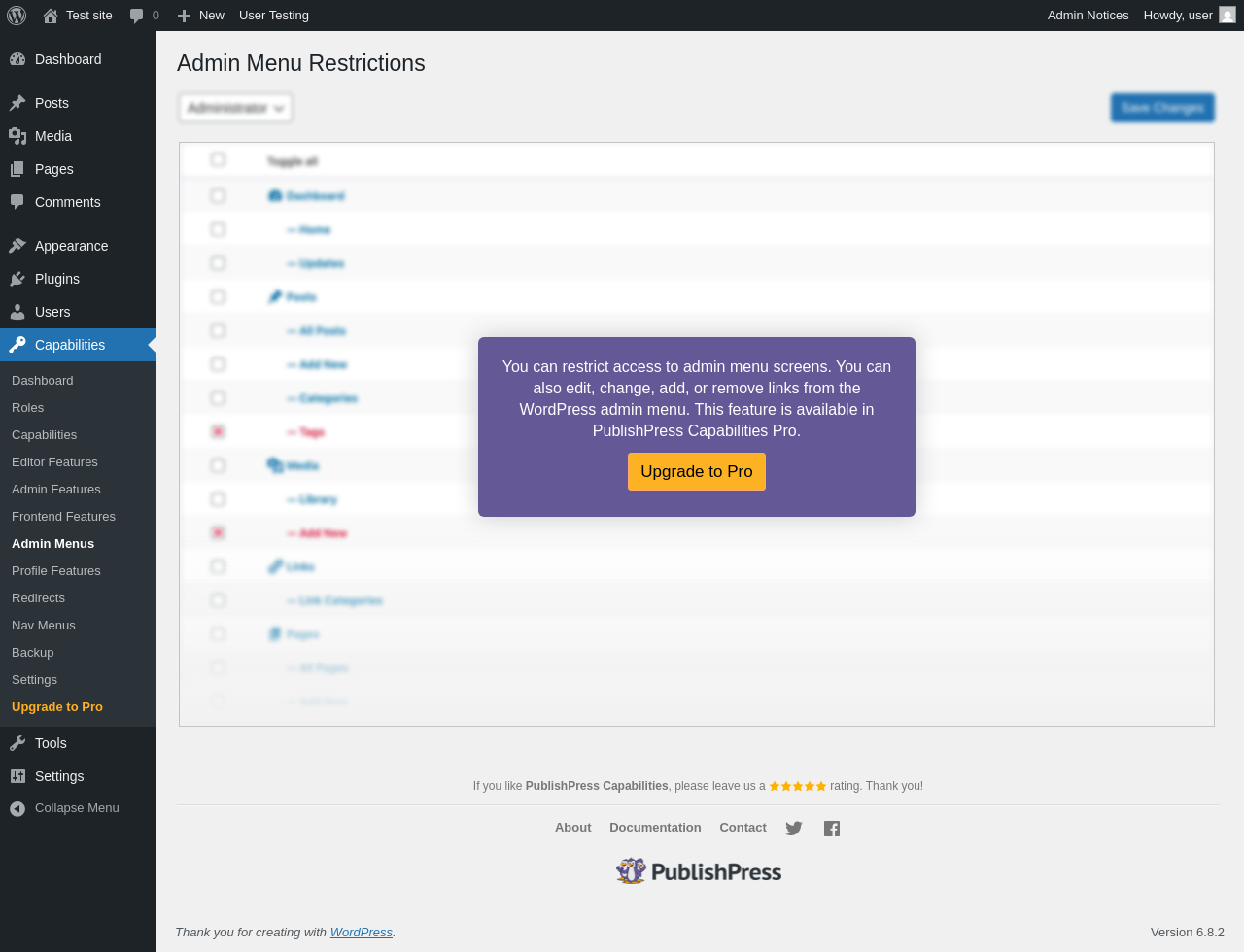Viewport: 1244px width, 952px height.
Task: Click the Dashboard gauge icon in sidebar
Action: (x=17, y=59)
